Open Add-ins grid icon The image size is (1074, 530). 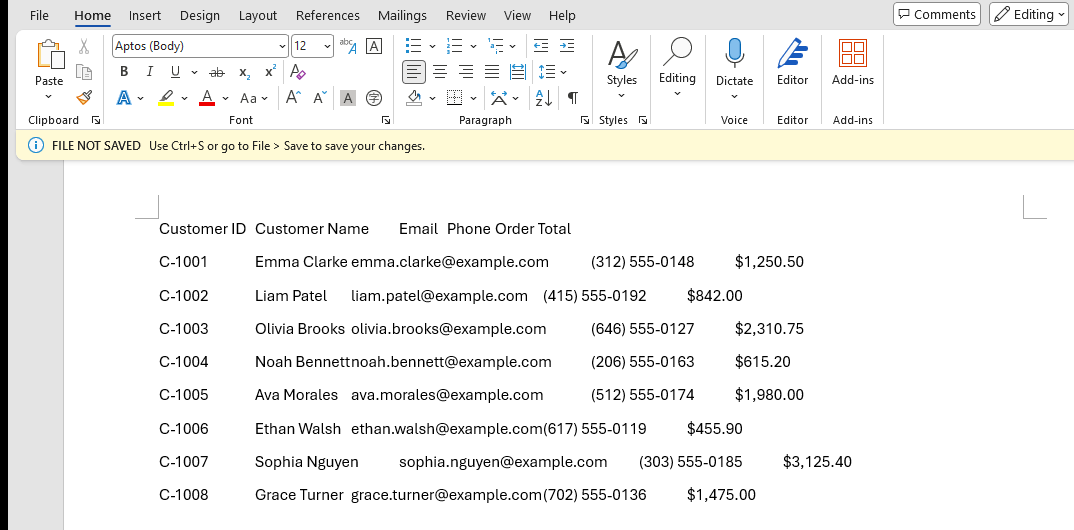point(853,53)
